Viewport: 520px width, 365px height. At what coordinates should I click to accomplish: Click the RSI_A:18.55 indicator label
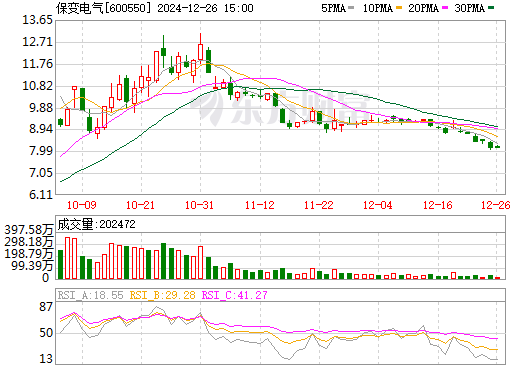click(x=91, y=295)
